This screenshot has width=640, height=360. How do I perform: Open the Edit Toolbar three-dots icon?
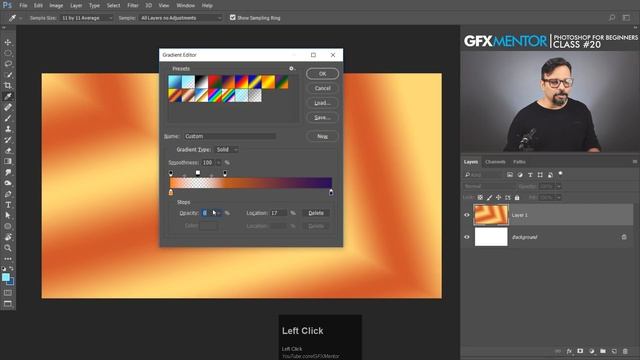(8, 259)
